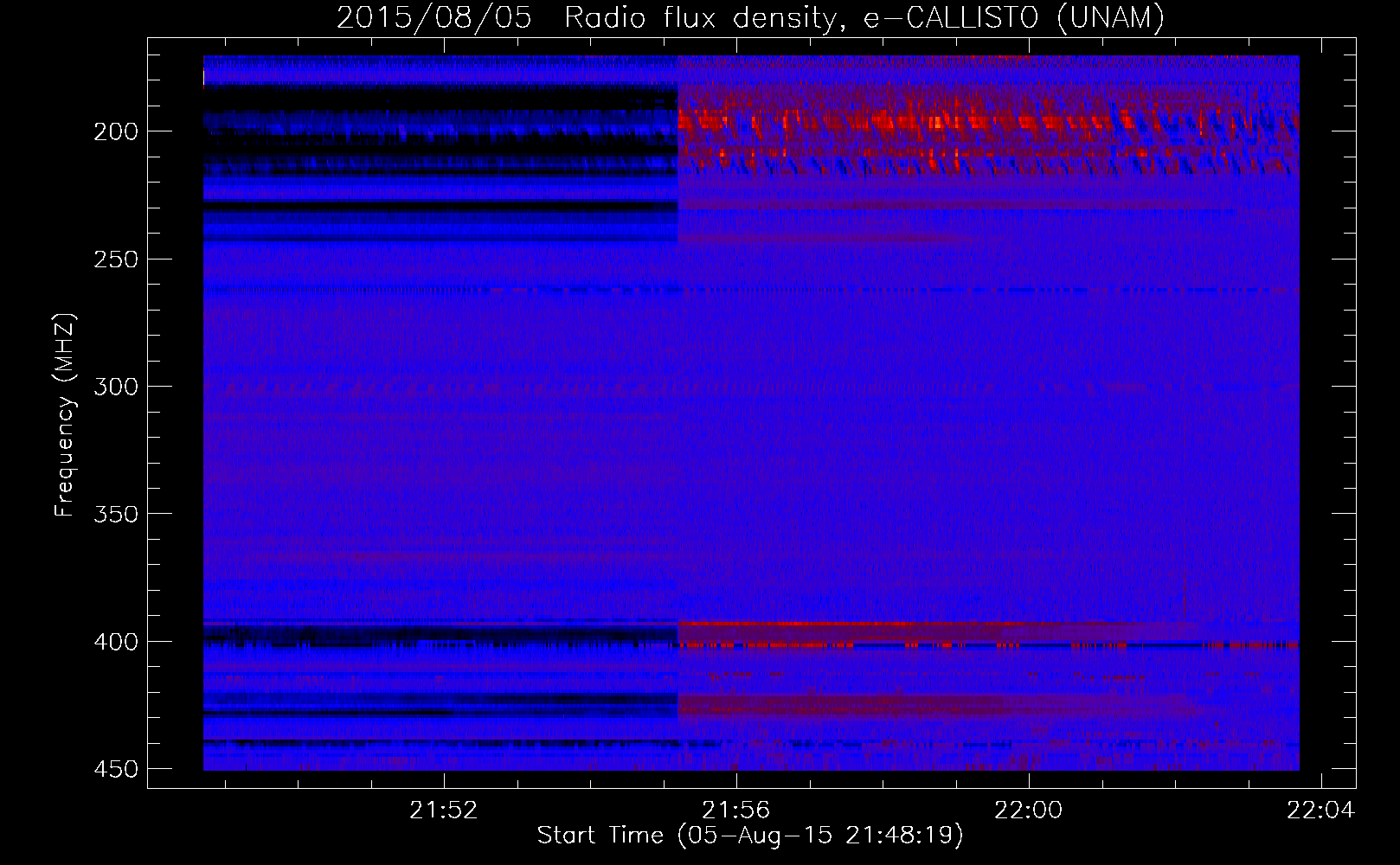This screenshot has width=1400, height=865.
Task: Click the 350 frequency tick label
Action: pyautogui.click(x=116, y=514)
